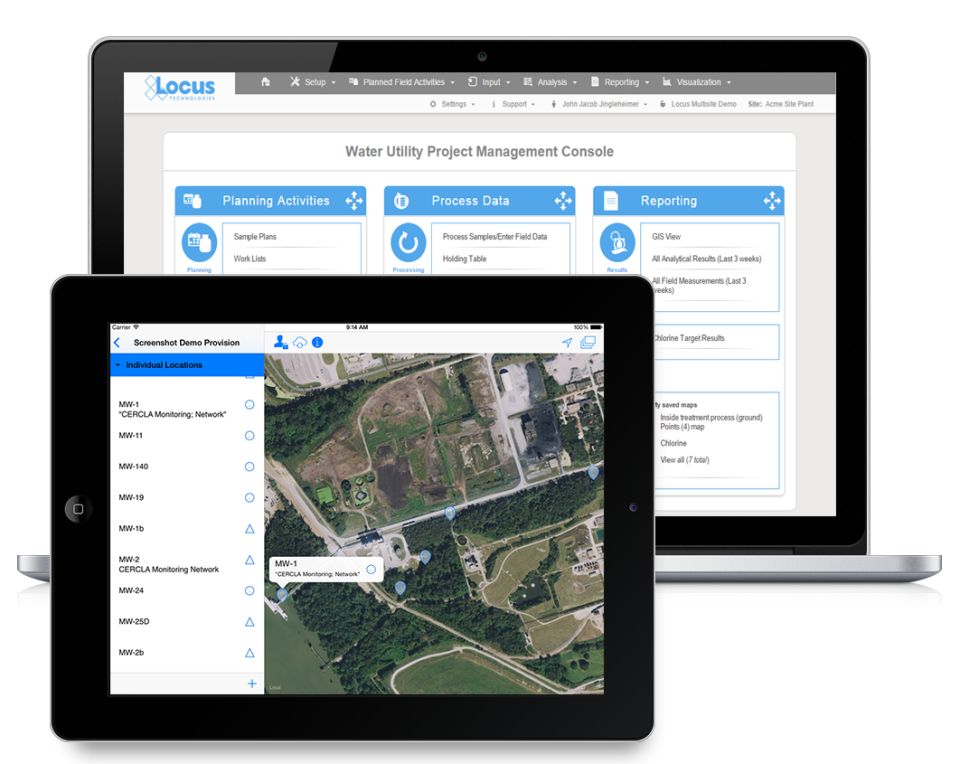
Task: Open the John Jacob Jingleheimer user menu
Action: point(599,104)
